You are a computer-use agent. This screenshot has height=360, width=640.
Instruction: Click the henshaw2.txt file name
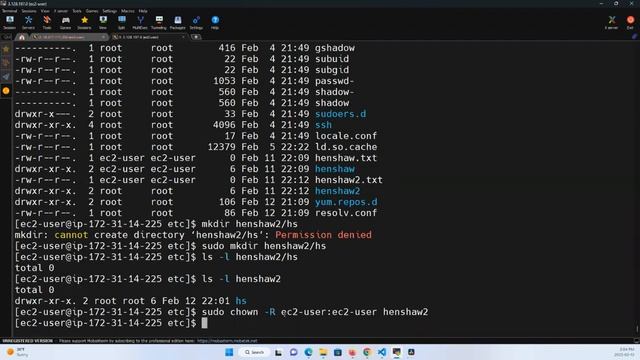click(x=349, y=180)
